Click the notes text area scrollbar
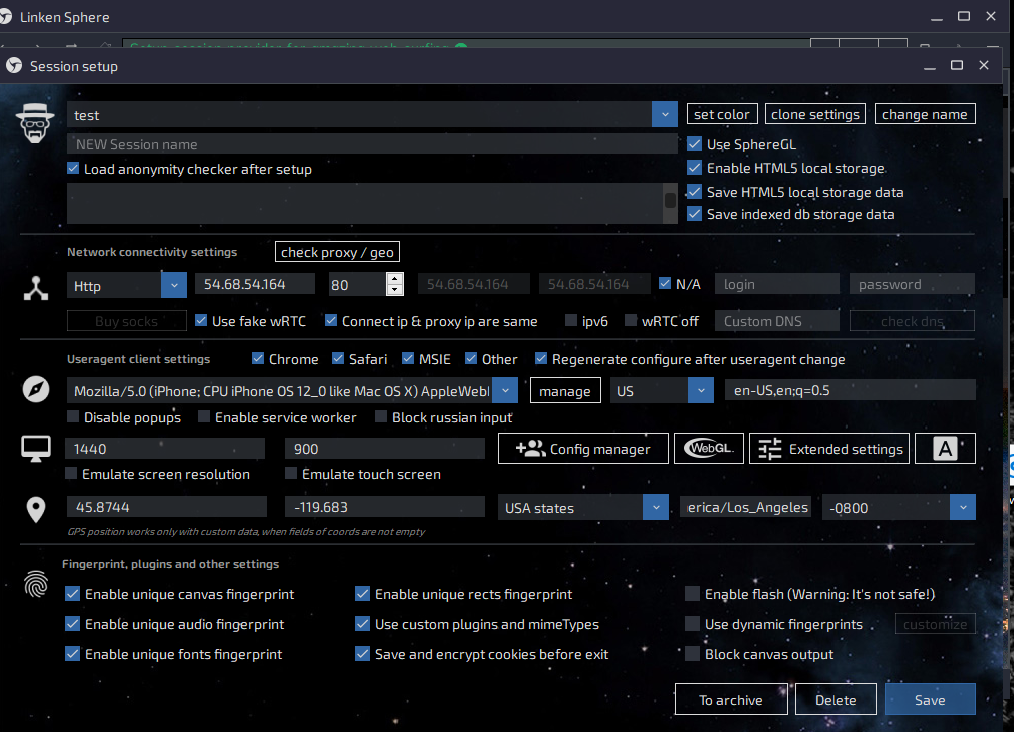 coord(671,202)
